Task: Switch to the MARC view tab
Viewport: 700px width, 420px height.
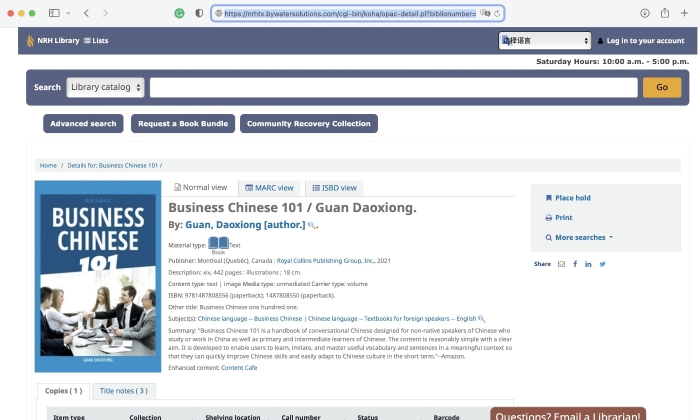Action: click(270, 187)
